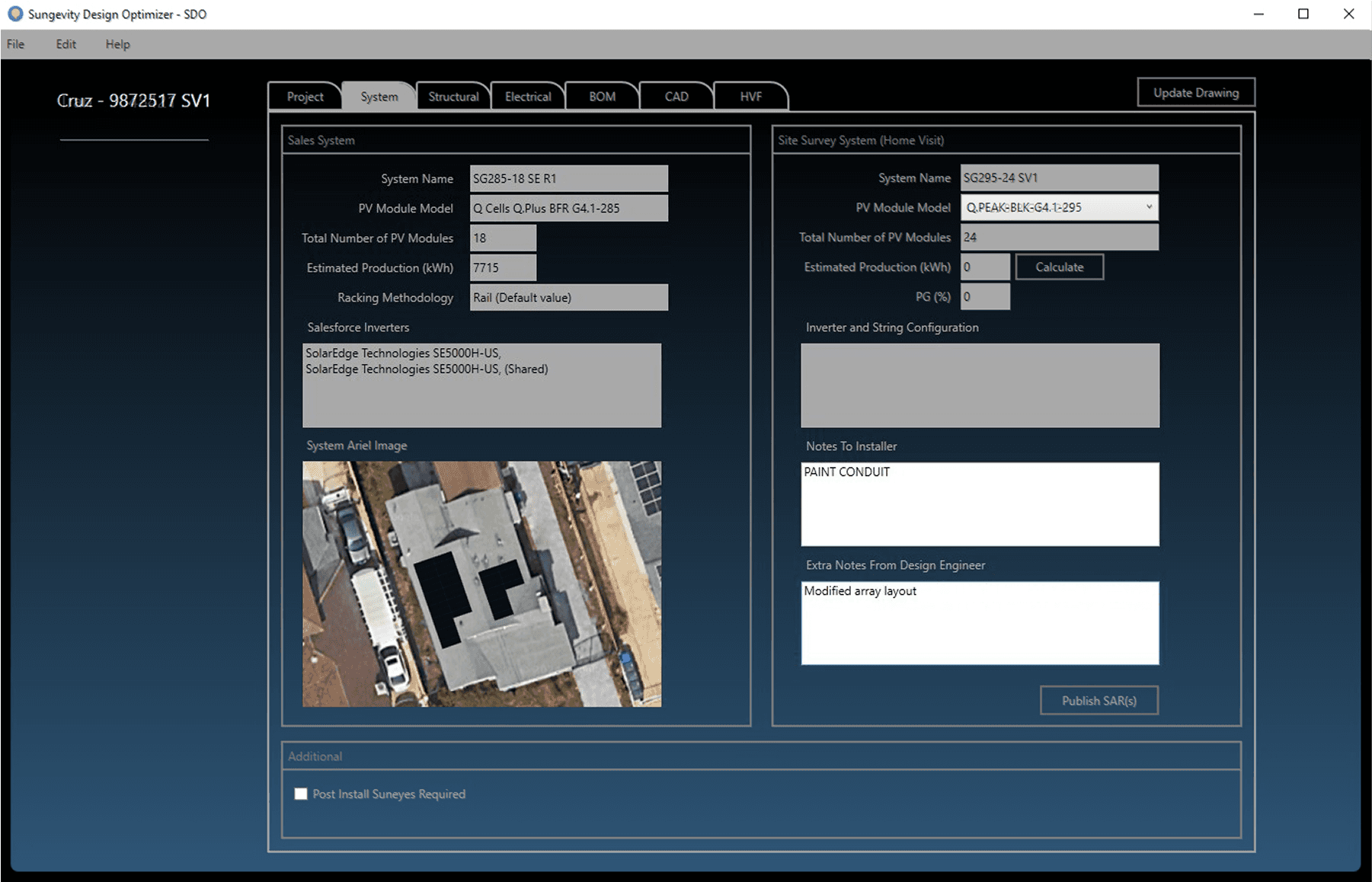Image resolution: width=1372 pixels, height=882 pixels.
Task: Click Site Survey Estimated Production field
Action: [985, 267]
